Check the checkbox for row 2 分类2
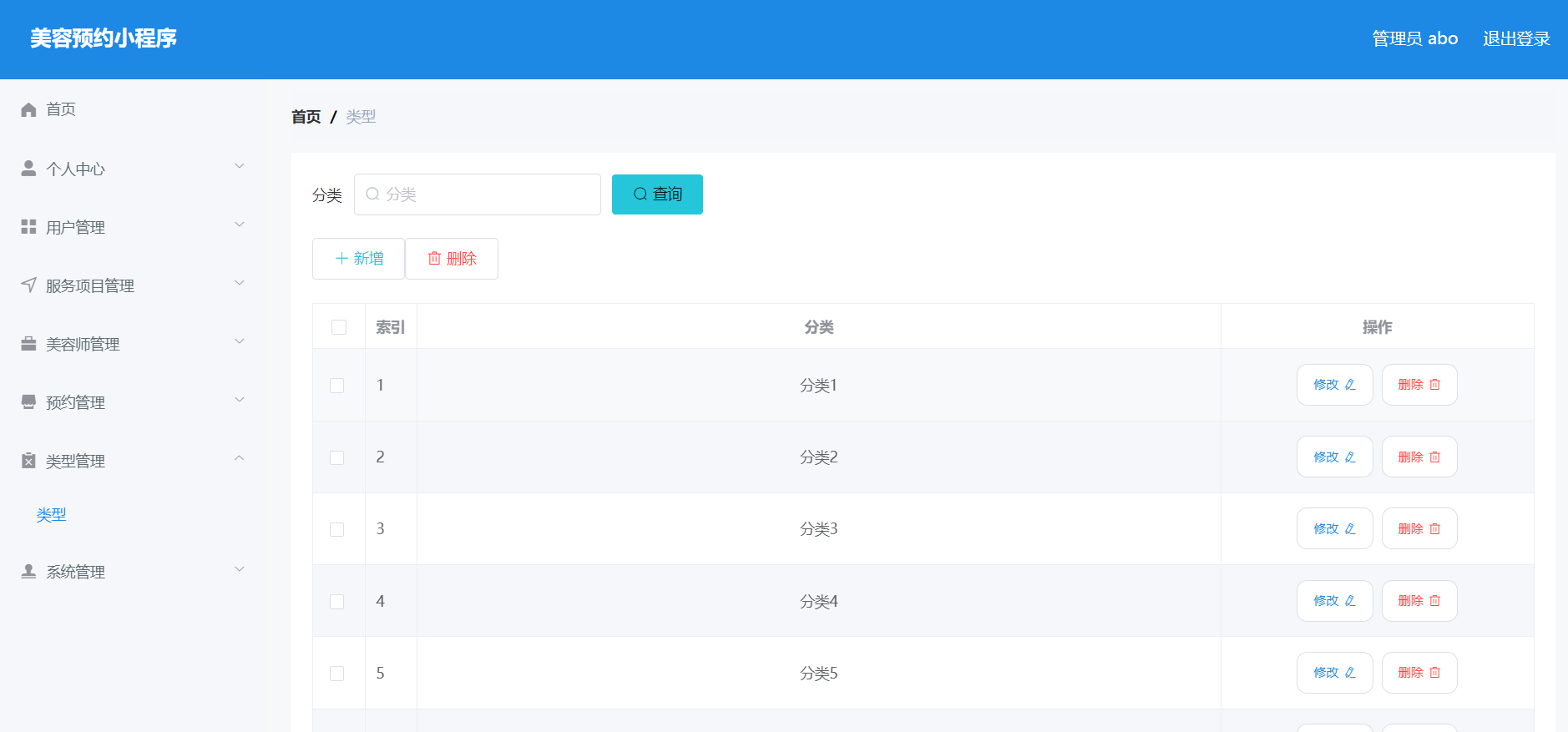The width and height of the screenshot is (1568, 732). [337, 457]
